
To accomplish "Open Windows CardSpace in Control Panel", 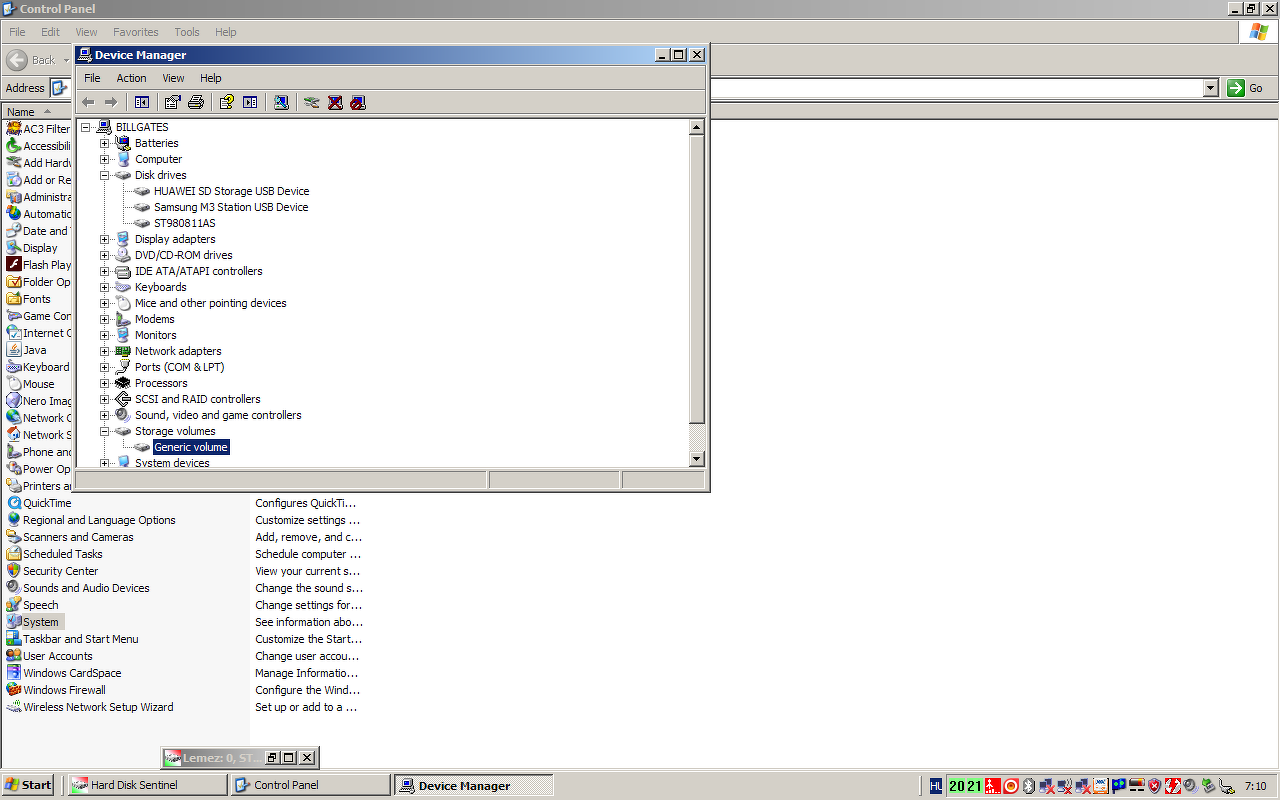I will coord(64,673).
